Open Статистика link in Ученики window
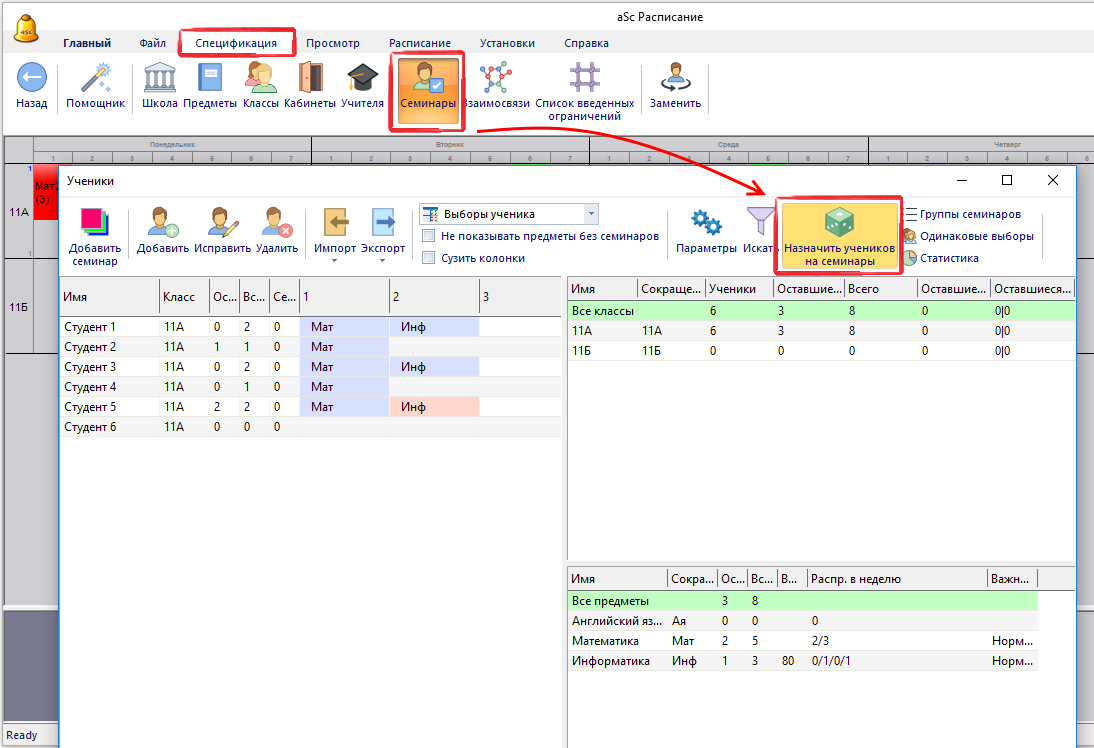The image size is (1094, 748). point(949,258)
